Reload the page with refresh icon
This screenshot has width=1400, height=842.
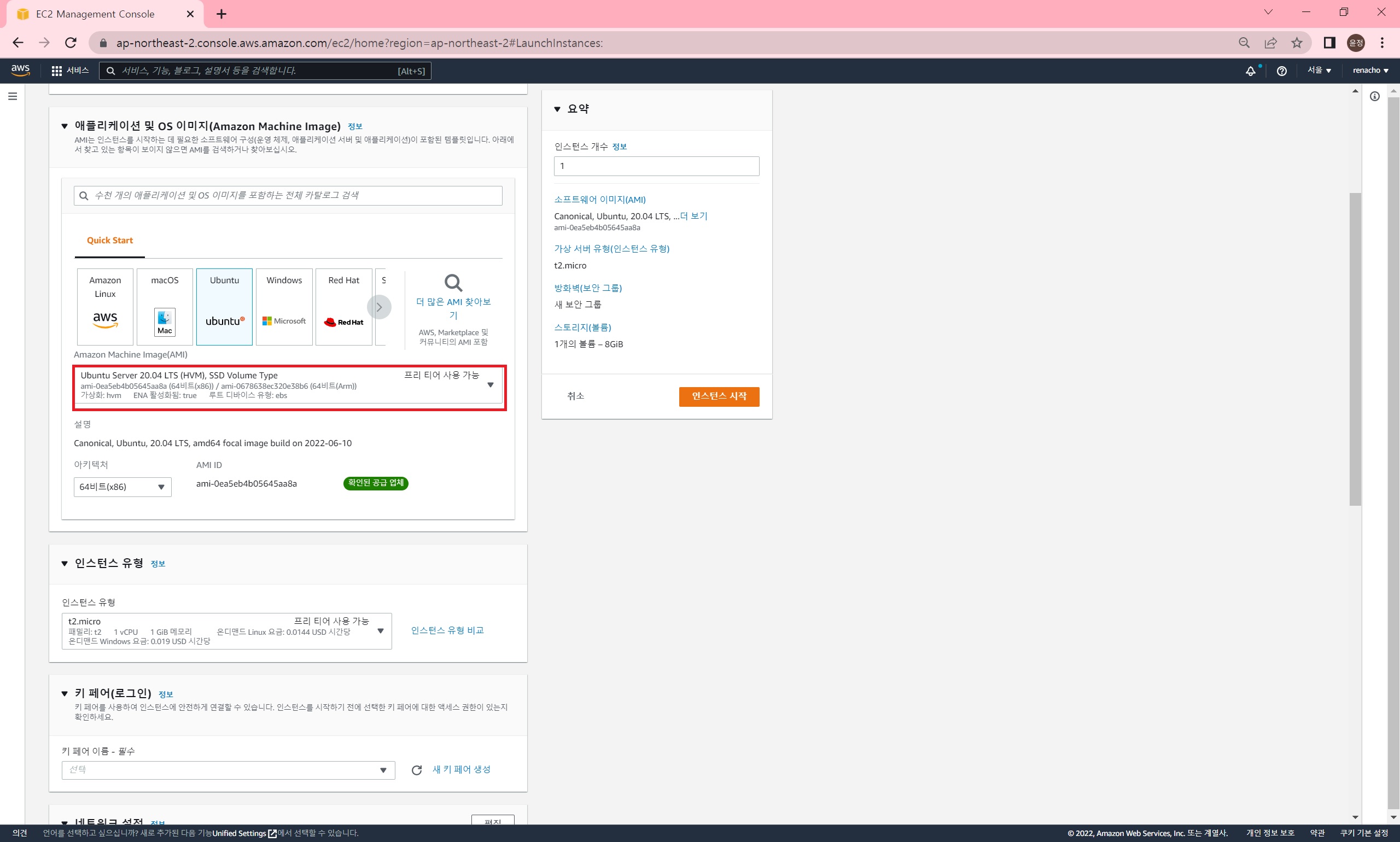(x=71, y=43)
